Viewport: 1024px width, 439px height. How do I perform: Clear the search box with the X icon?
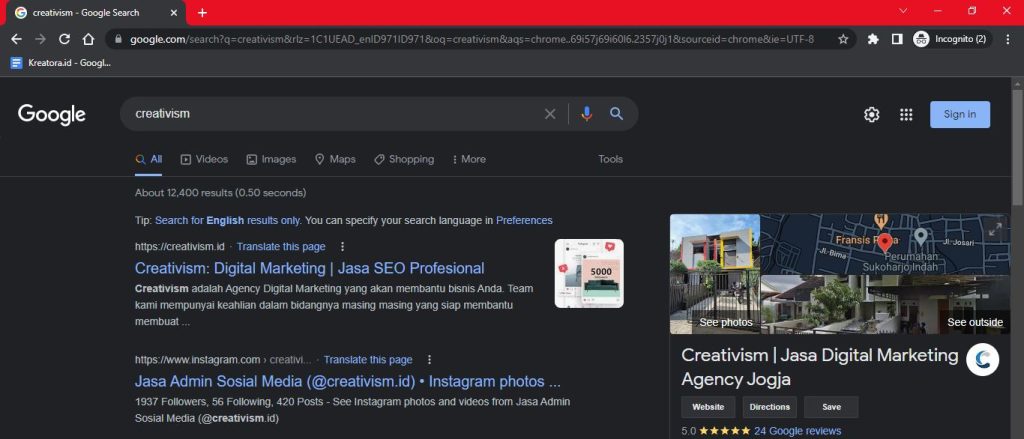tap(550, 114)
